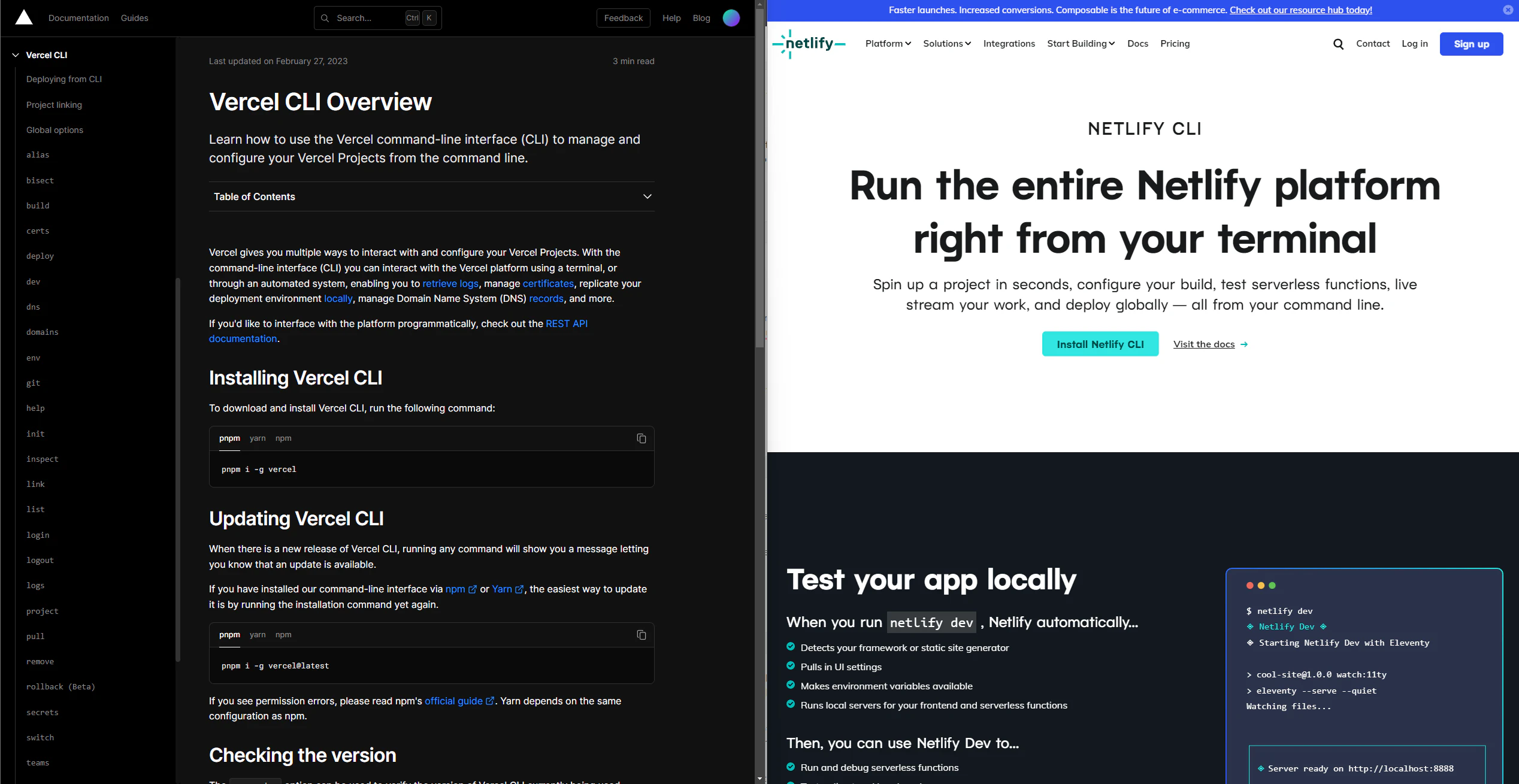
Task: Dismiss the Netlify announcement banner
Action: 1508,10
